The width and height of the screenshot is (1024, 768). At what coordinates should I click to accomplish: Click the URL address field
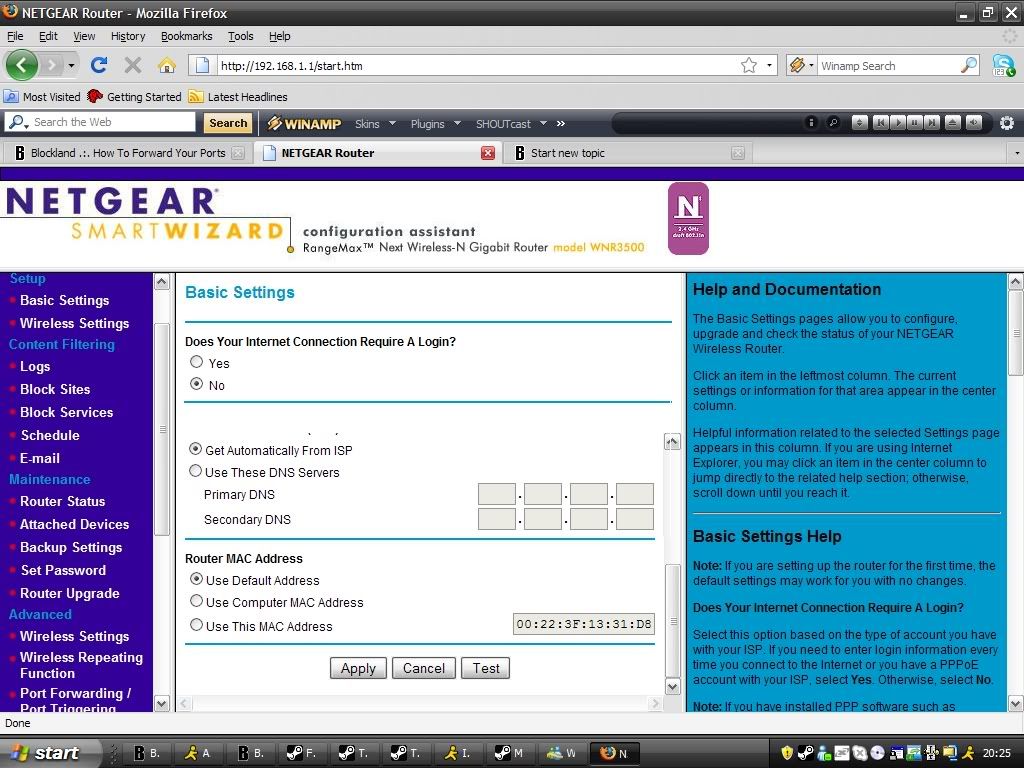coord(477,65)
